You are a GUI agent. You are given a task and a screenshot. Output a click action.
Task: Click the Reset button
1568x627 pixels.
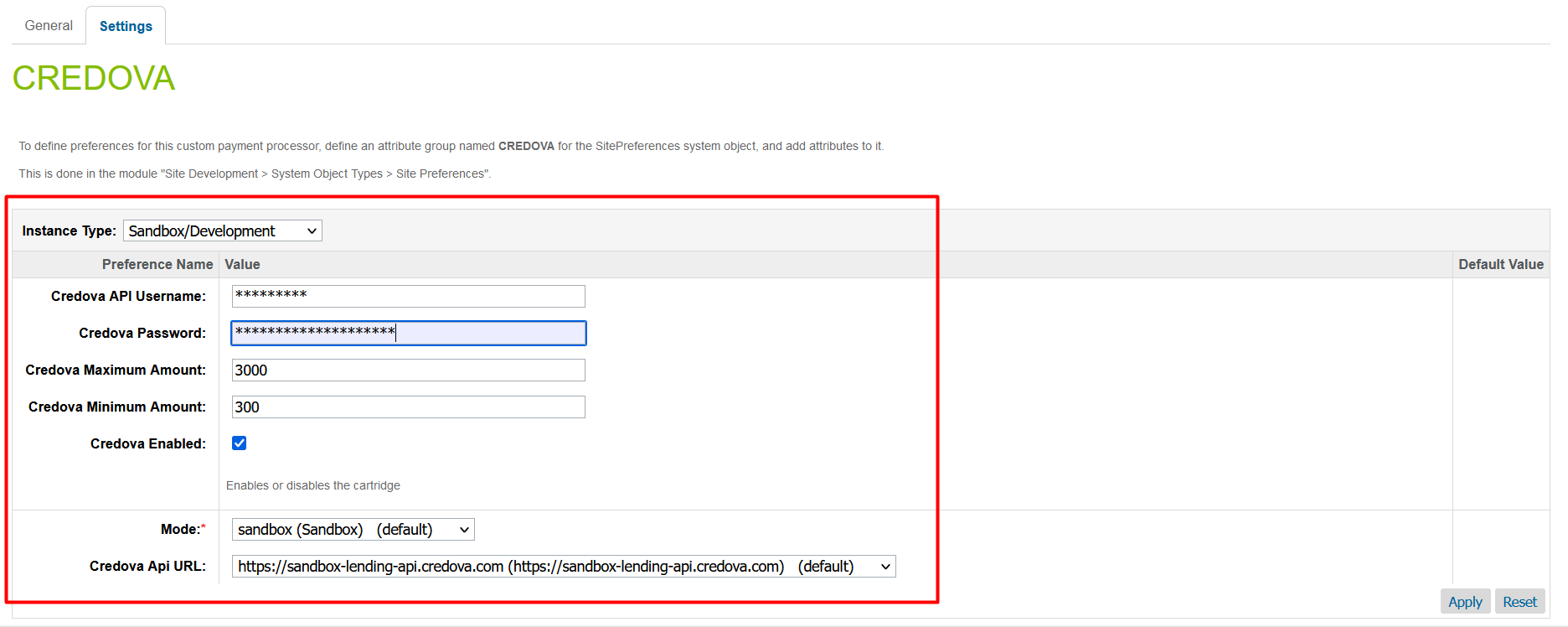[x=1519, y=602]
